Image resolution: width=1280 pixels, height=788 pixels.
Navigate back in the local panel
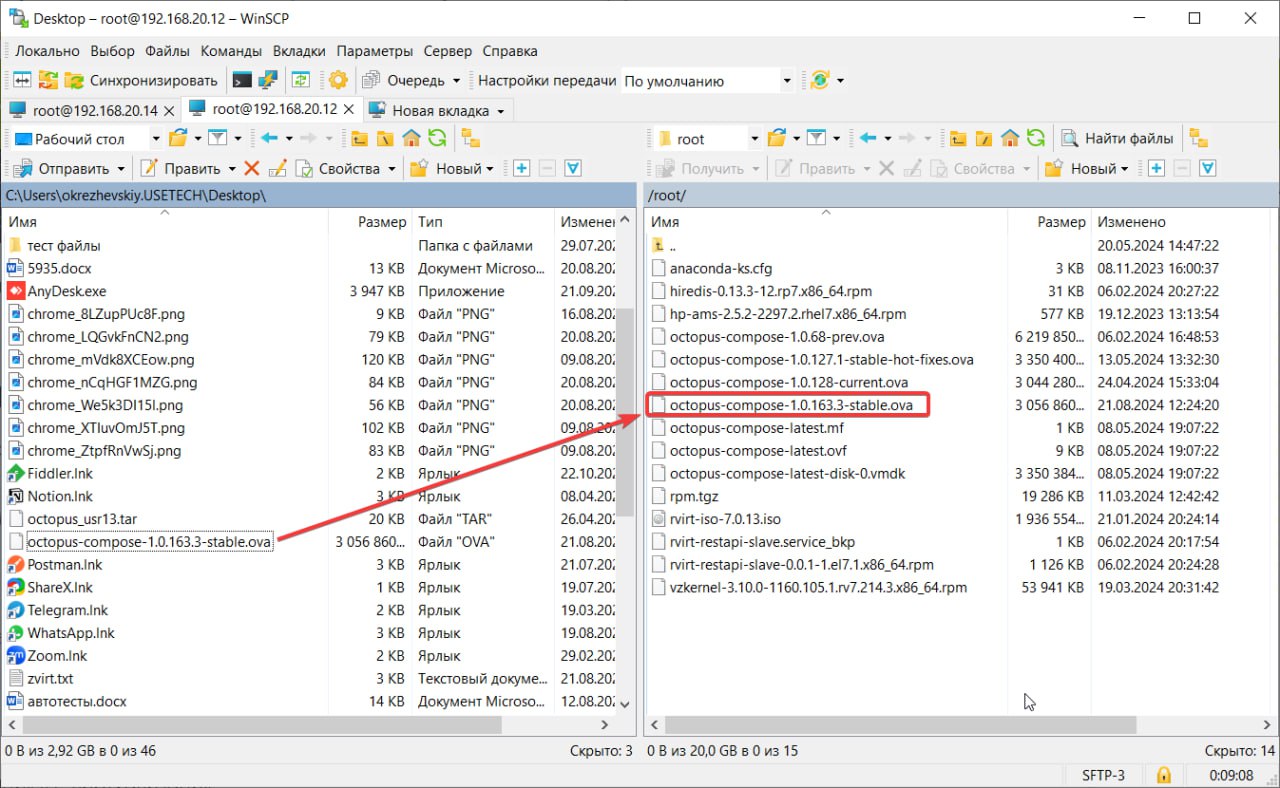268,138
